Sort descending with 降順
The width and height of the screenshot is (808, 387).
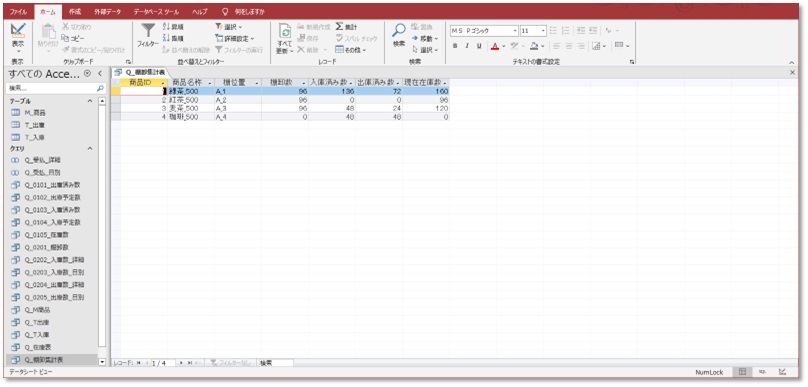174,38
